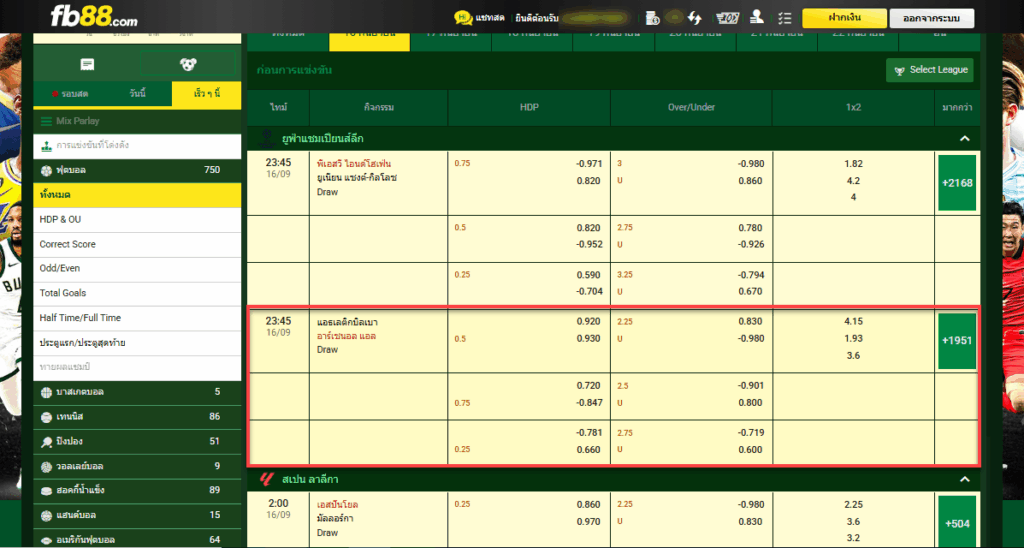Click 1x2 odds 1.82 for PSV
Viewport: 1024px width, 548px height.
[853, 164]
